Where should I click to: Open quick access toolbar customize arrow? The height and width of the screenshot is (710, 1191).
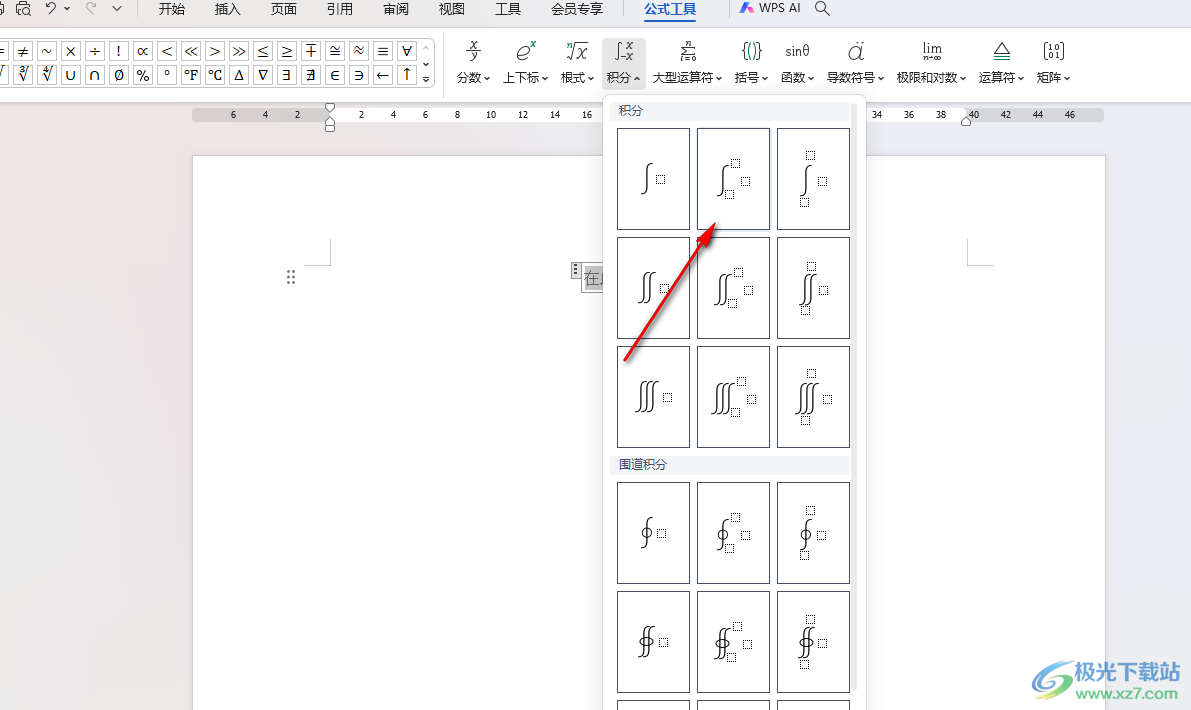(116, 8)
